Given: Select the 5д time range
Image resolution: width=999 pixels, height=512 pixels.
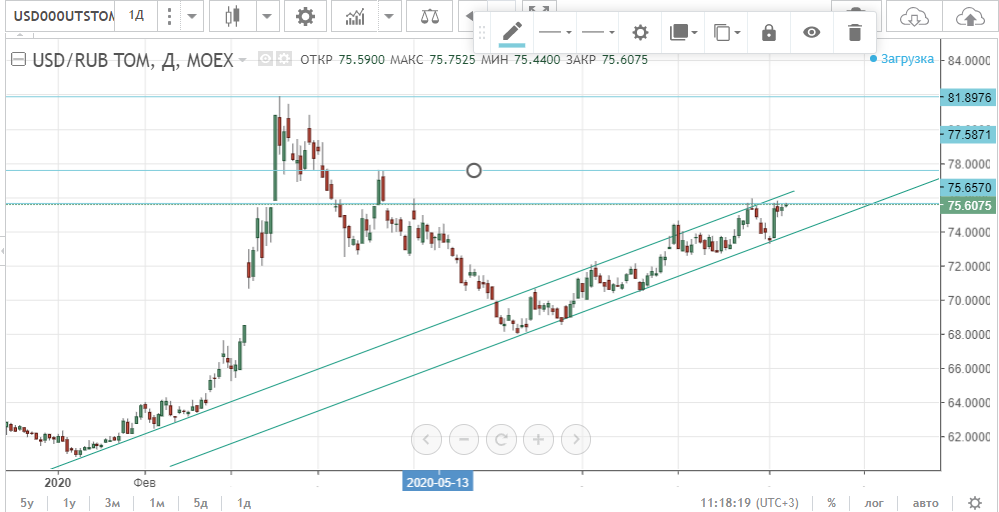Looking at the screenshot, I should pos(200,503).
